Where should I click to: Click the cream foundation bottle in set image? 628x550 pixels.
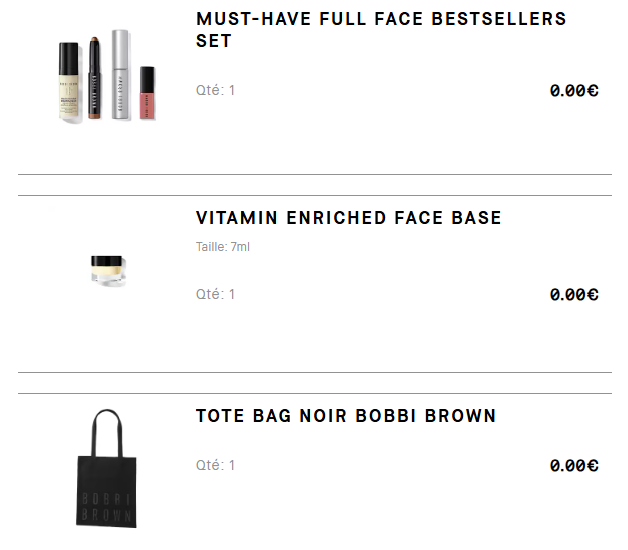coord(69,80)
